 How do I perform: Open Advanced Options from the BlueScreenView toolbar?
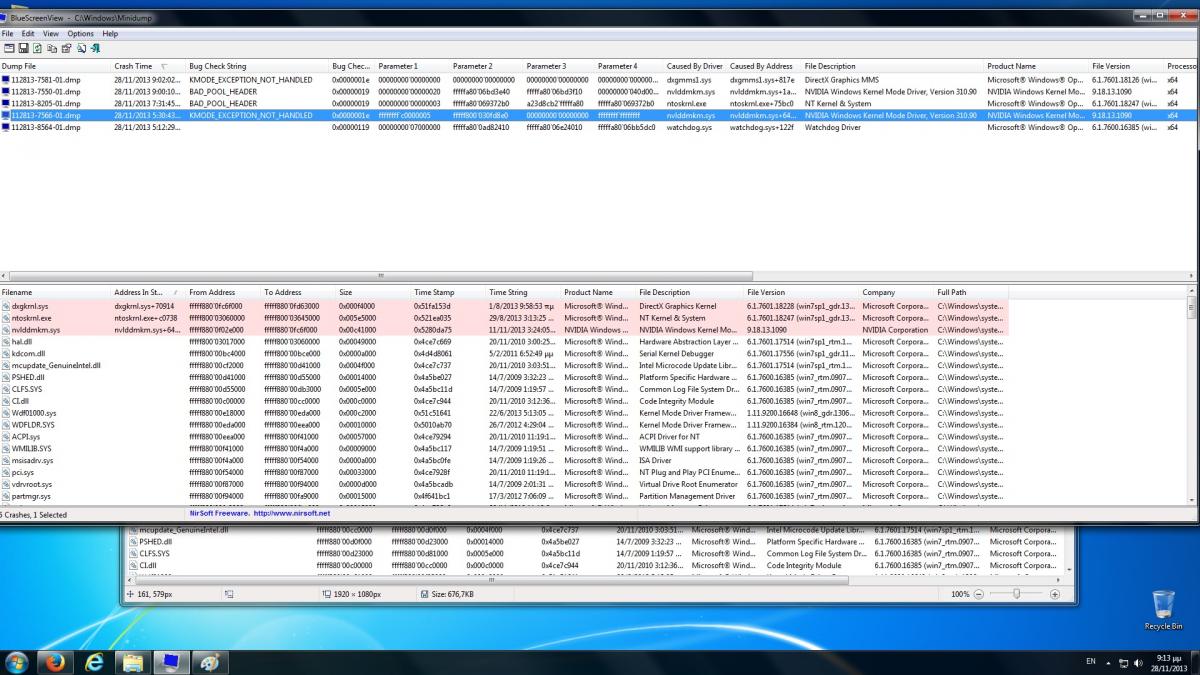click(9, 48)
